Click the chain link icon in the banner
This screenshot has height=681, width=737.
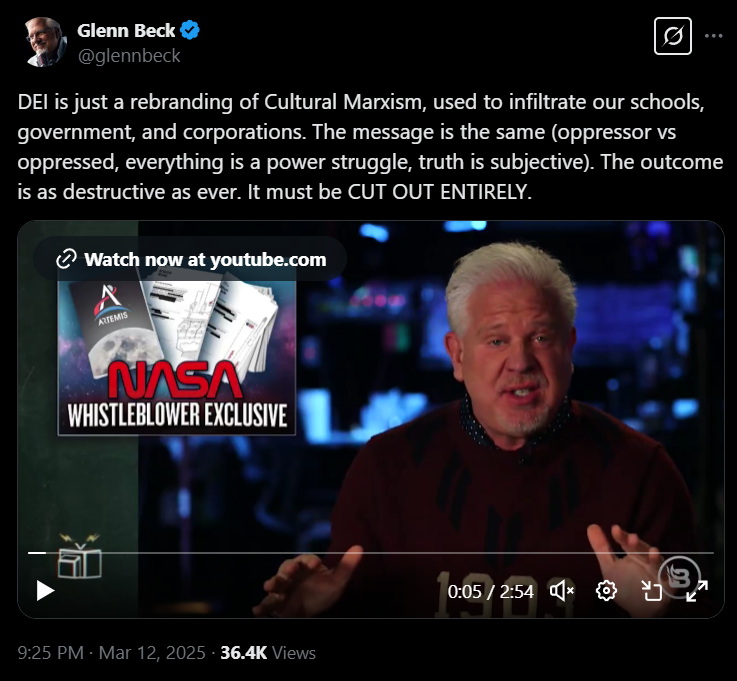tap(66, 259)
